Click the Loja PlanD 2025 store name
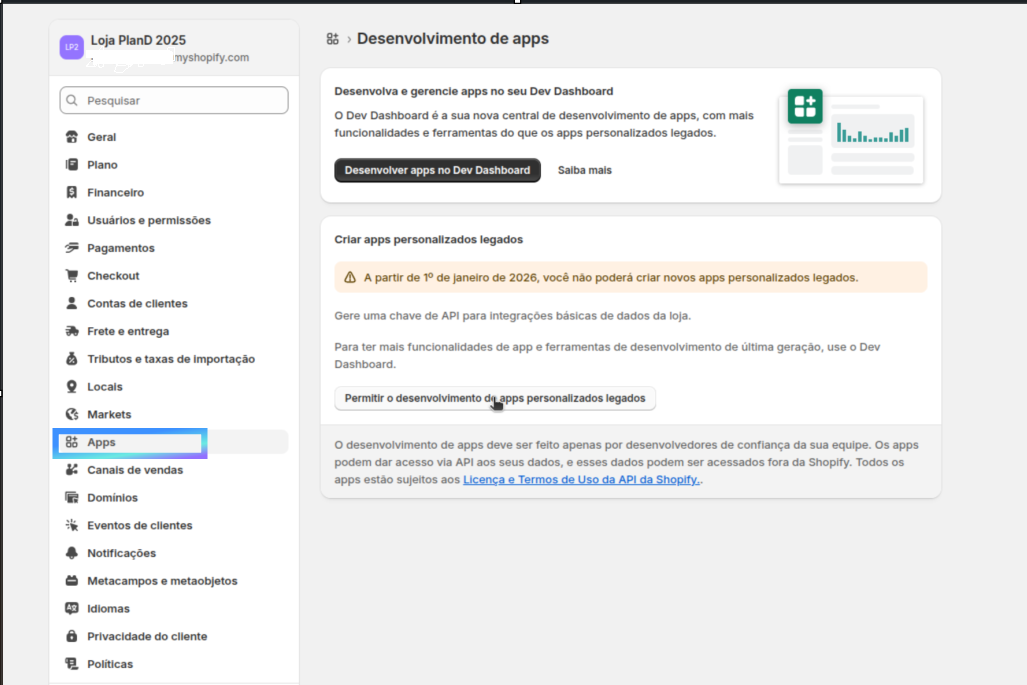1027x685 pixels. [x=138, y=40]
